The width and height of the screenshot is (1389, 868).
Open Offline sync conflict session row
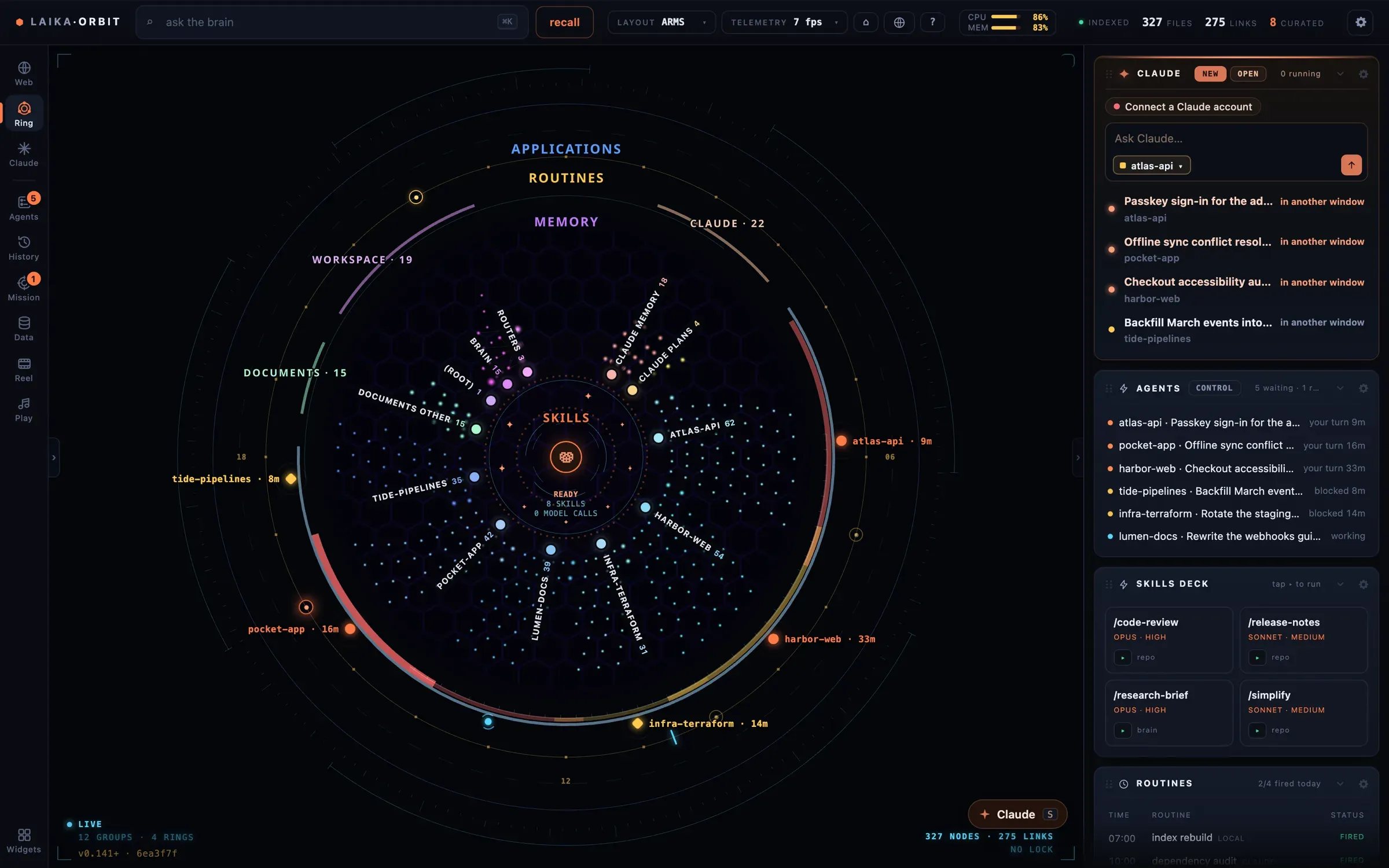point(1236,249)
